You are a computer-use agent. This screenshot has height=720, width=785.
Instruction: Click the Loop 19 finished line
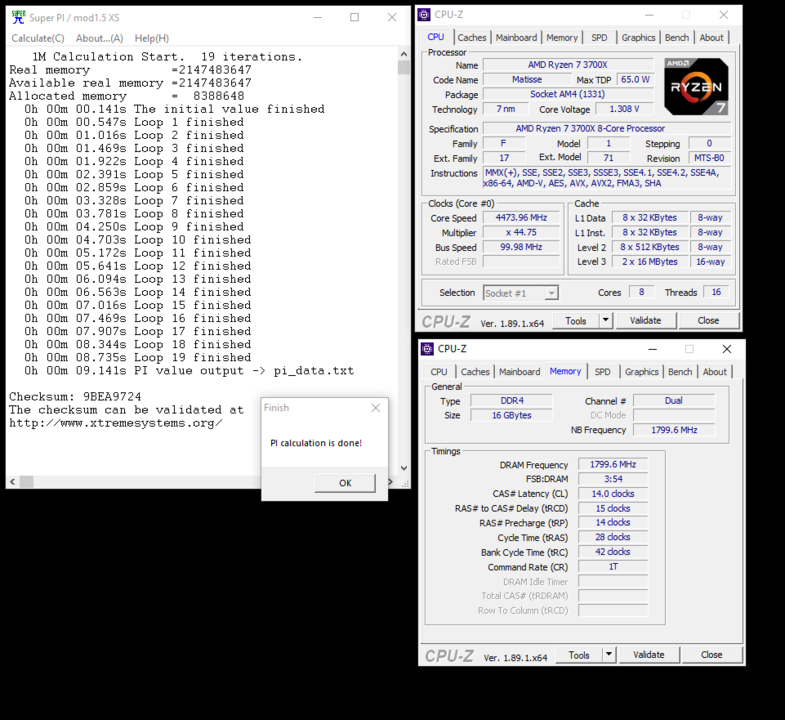coord(138,357)
